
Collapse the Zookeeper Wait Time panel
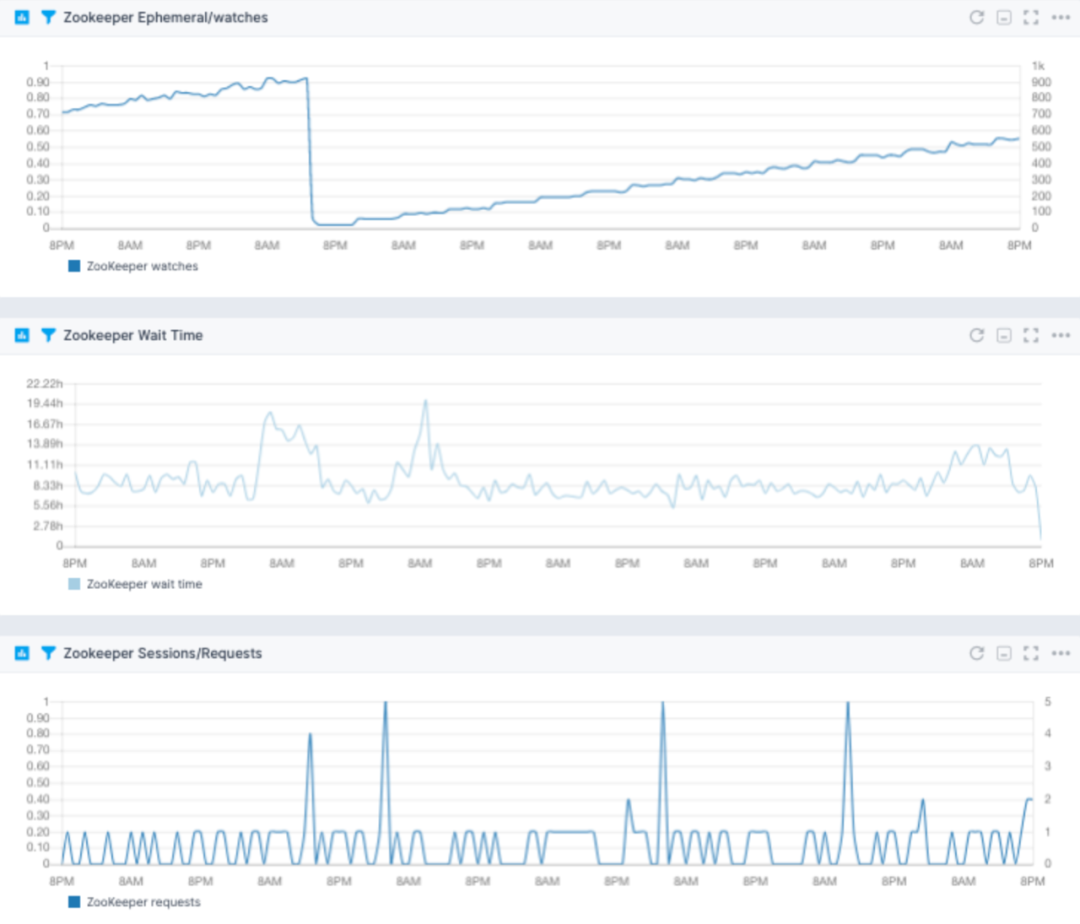tap(1004, 336)
